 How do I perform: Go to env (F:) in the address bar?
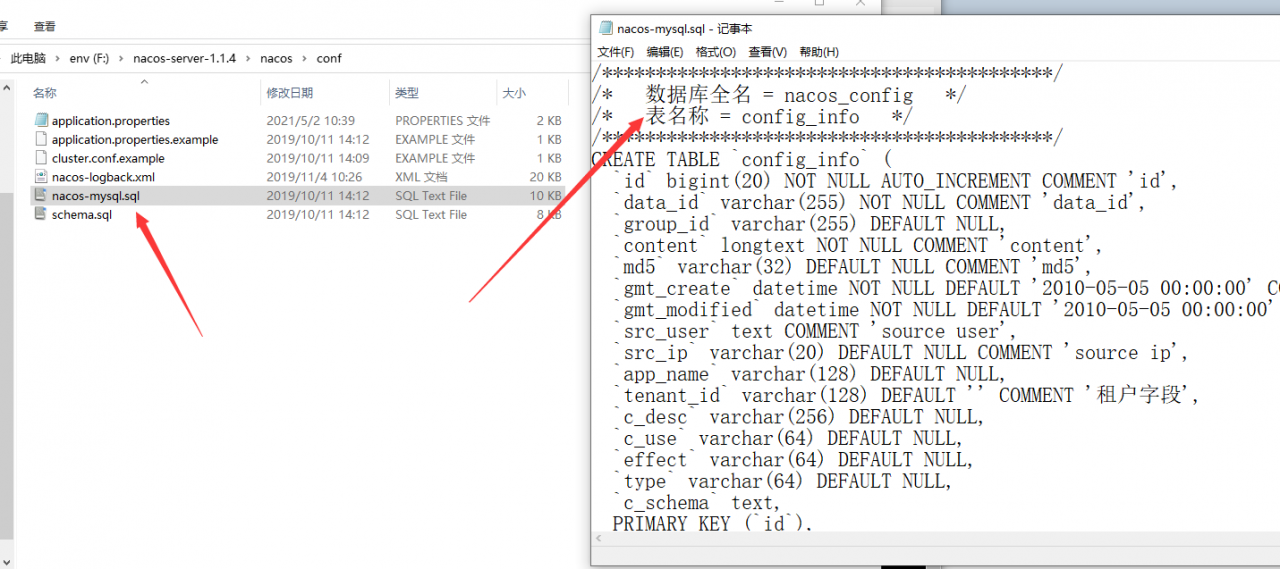tap(89, 59)
